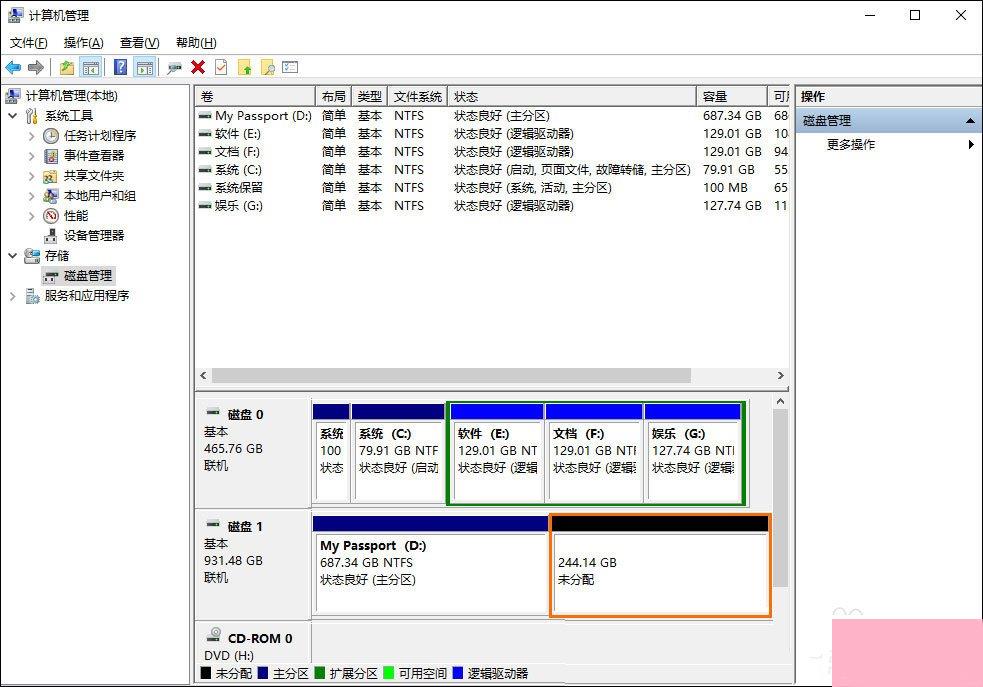Select the 文档 (F:) partition block
Image resolution: width=983 pixels, height=687 pixels.
[x=594, y=453]
